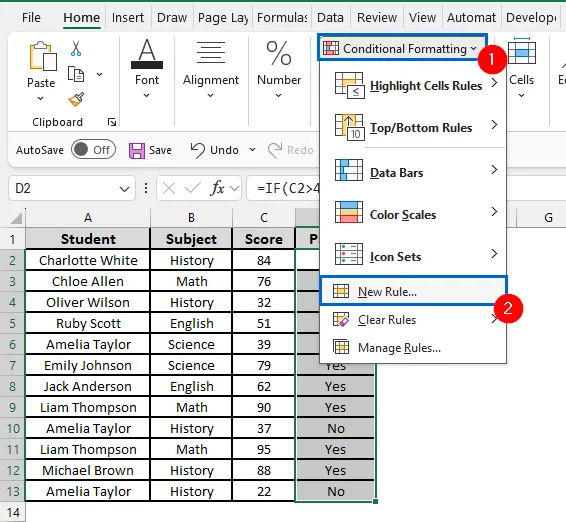This screenshot has width=566, height=522.
Task: Select column B header
Action: point(191,218)
